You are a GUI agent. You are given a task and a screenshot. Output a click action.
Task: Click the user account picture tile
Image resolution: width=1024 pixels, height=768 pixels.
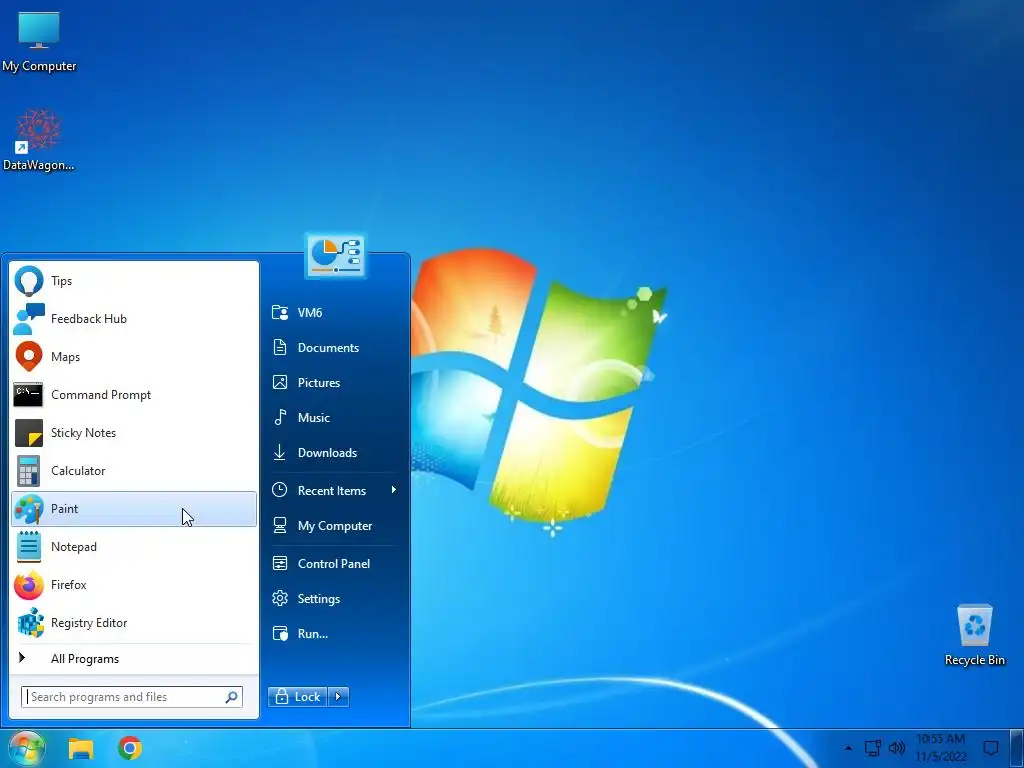tap(335, 255)
